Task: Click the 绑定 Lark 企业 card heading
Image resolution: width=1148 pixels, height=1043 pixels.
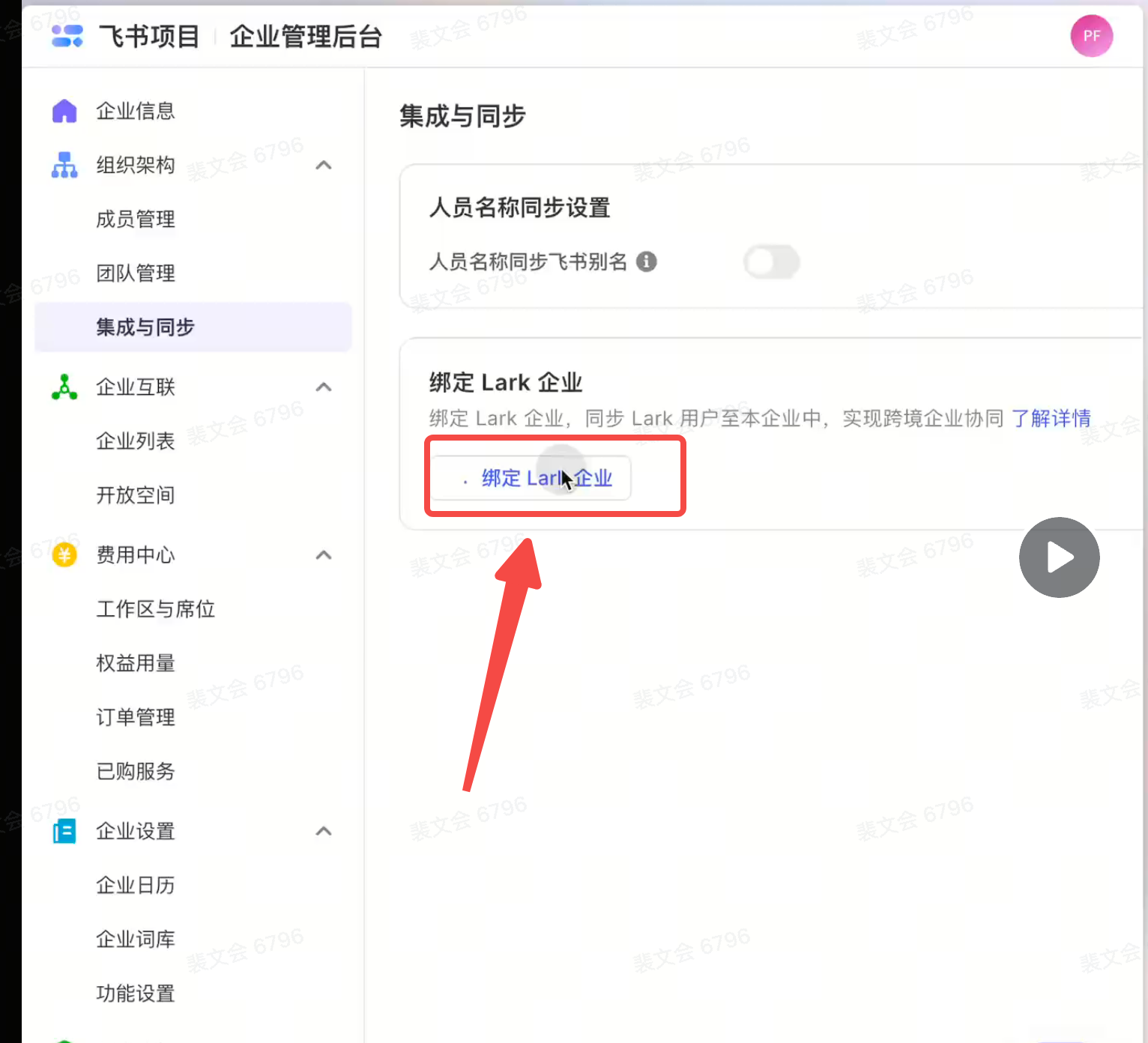Action: tap(506, 382)
